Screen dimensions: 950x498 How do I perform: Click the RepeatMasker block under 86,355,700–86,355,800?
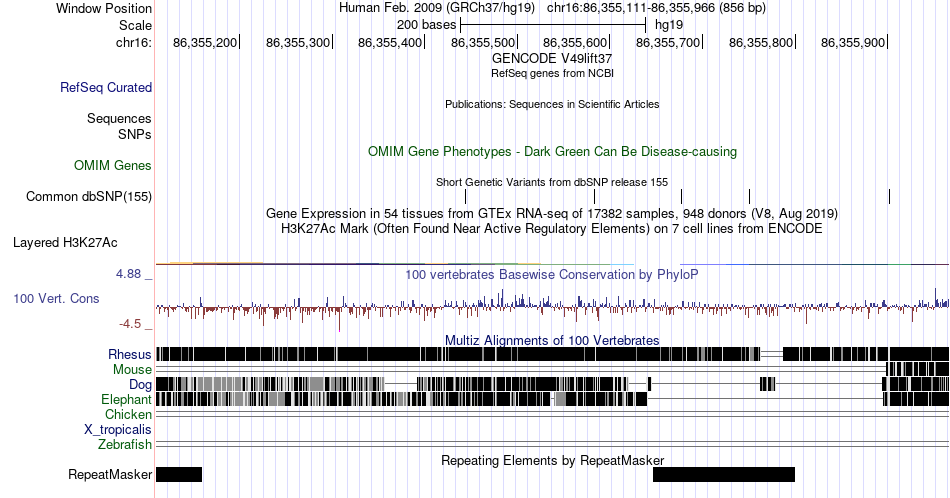pos(723,474)
